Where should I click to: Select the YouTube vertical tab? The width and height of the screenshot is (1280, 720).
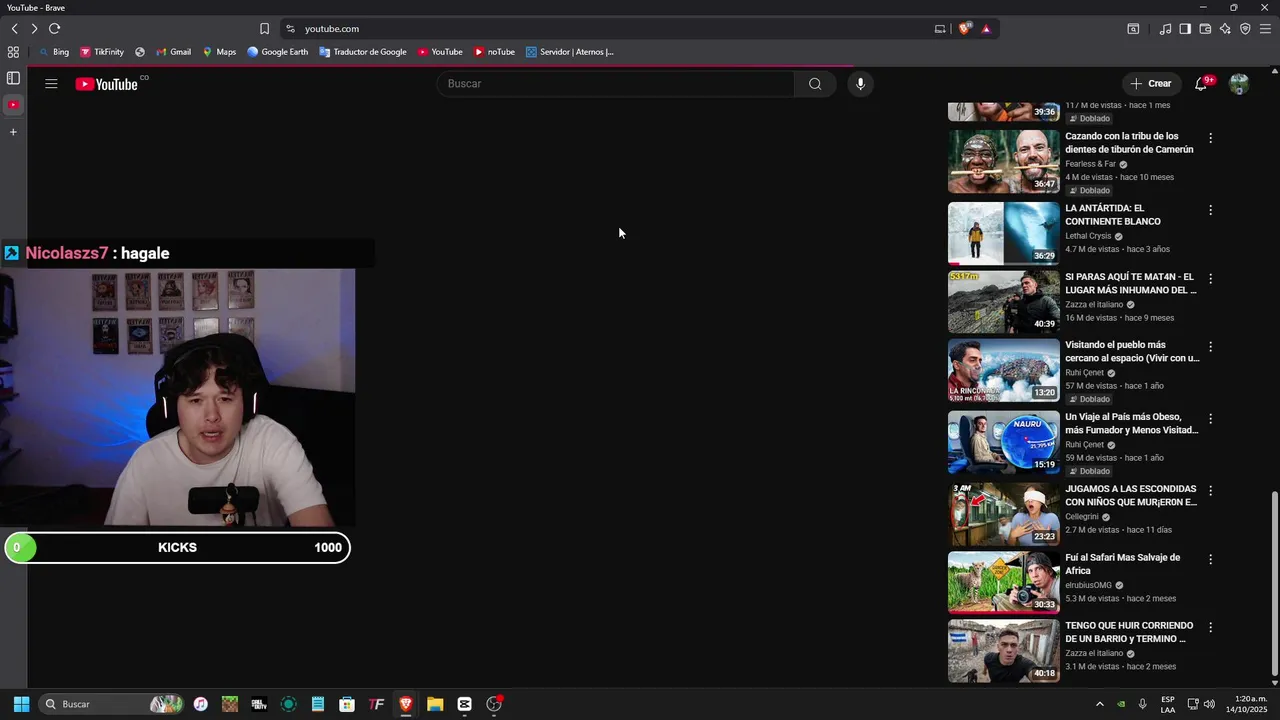point(13,105)
